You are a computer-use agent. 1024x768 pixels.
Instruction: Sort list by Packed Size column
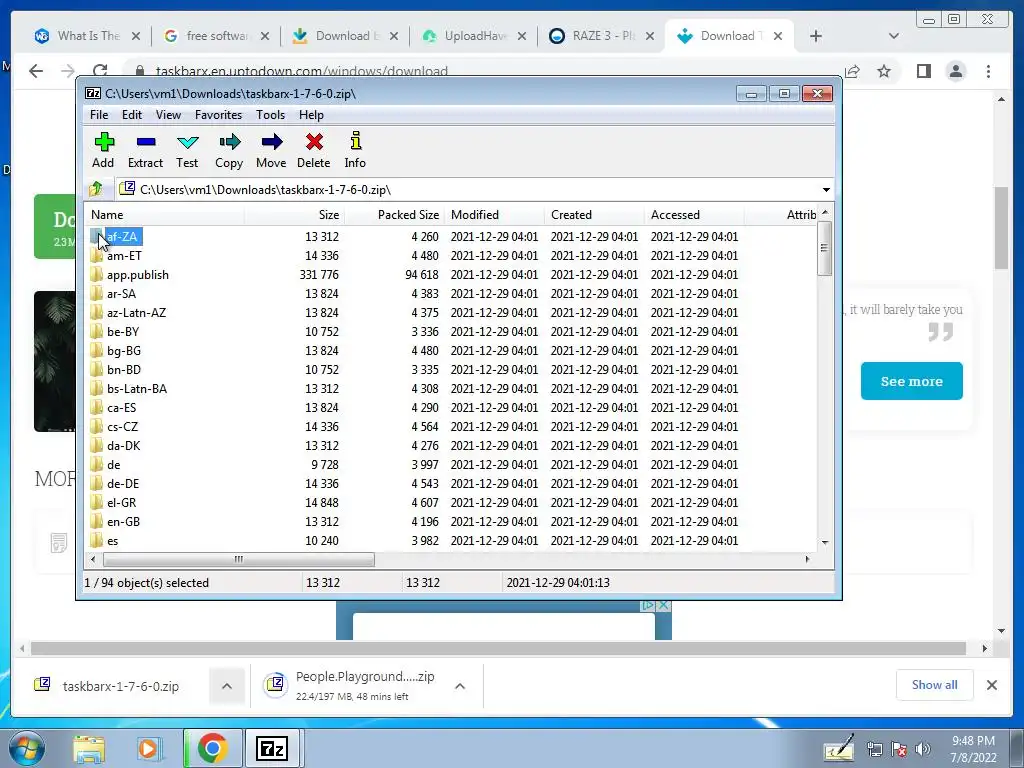394,215
